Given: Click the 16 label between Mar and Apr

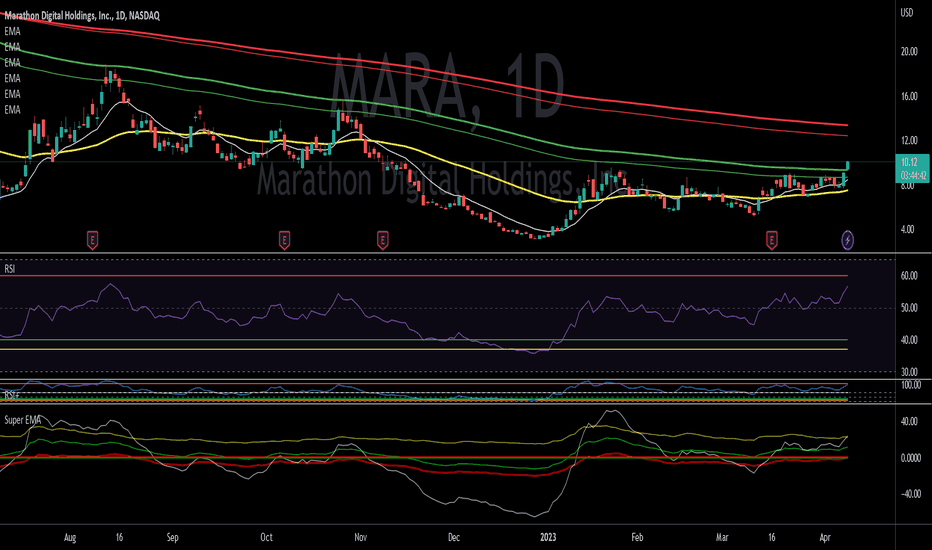Looking at the screenshot, I should pos(772,538).
